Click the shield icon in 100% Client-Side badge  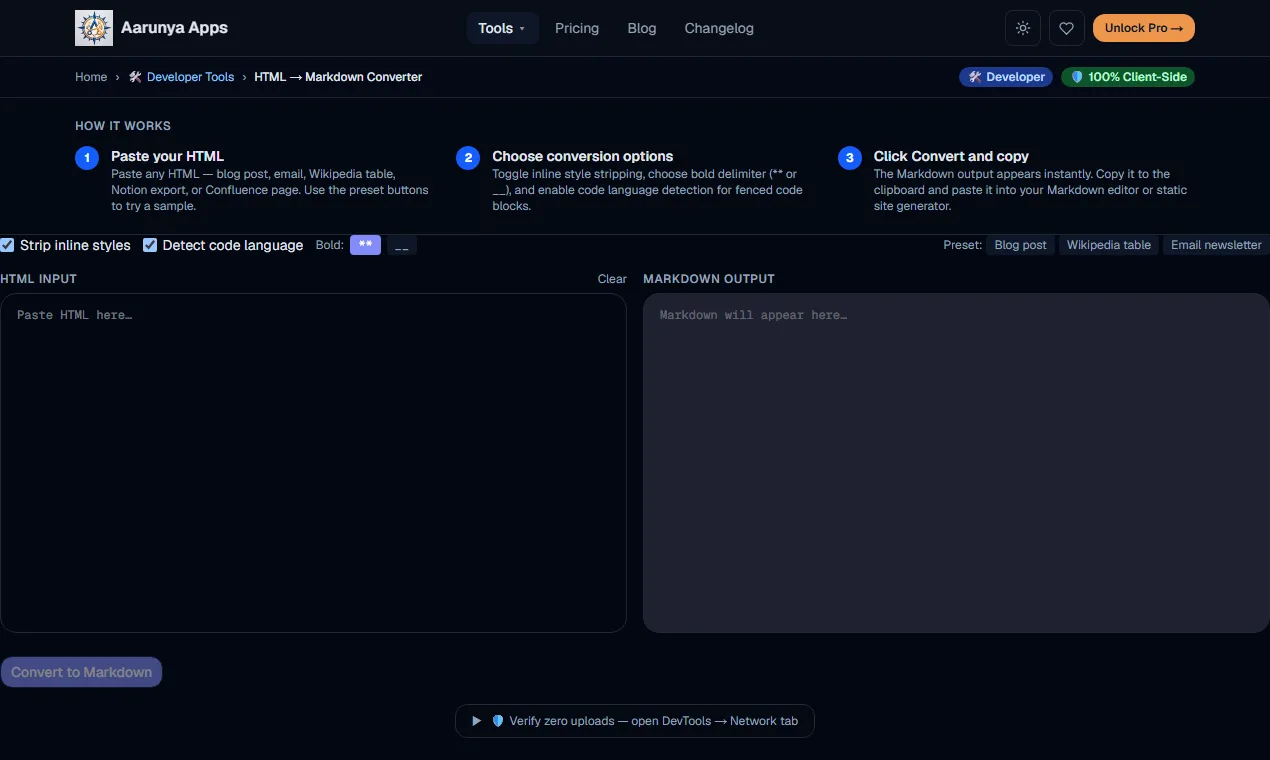(x=1077, y=77)
